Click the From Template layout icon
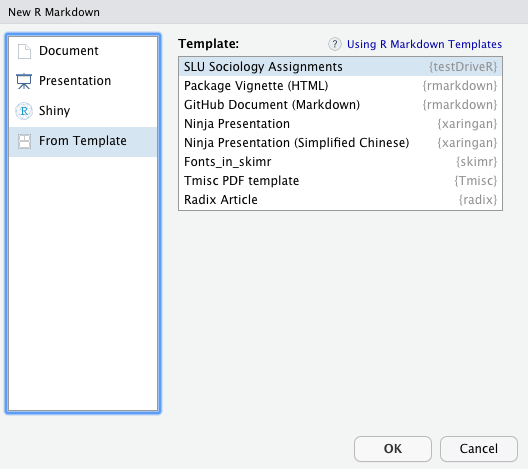Viewport: 528px width, 469px height. click(24, 141)
